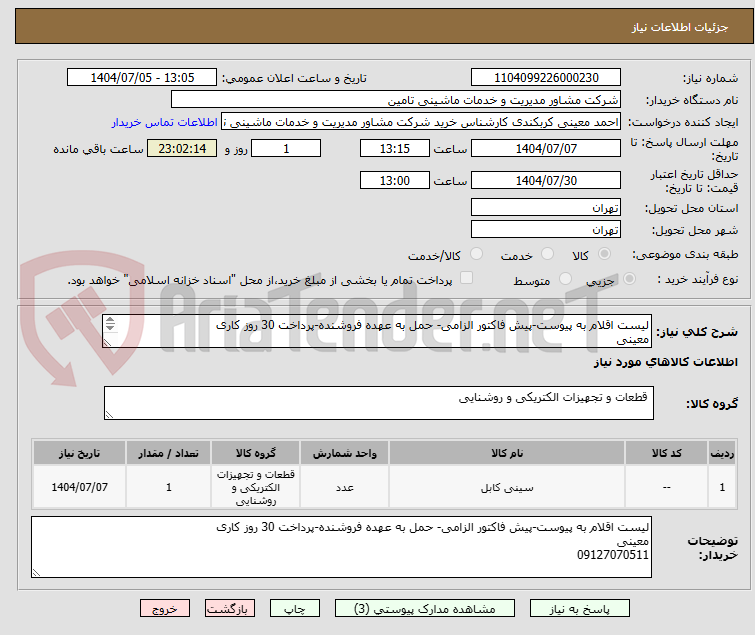The height and width of the screenshot is (635, 755).
Task: Select the 'متوسط' purchase type radio
Action: point(565,279)
